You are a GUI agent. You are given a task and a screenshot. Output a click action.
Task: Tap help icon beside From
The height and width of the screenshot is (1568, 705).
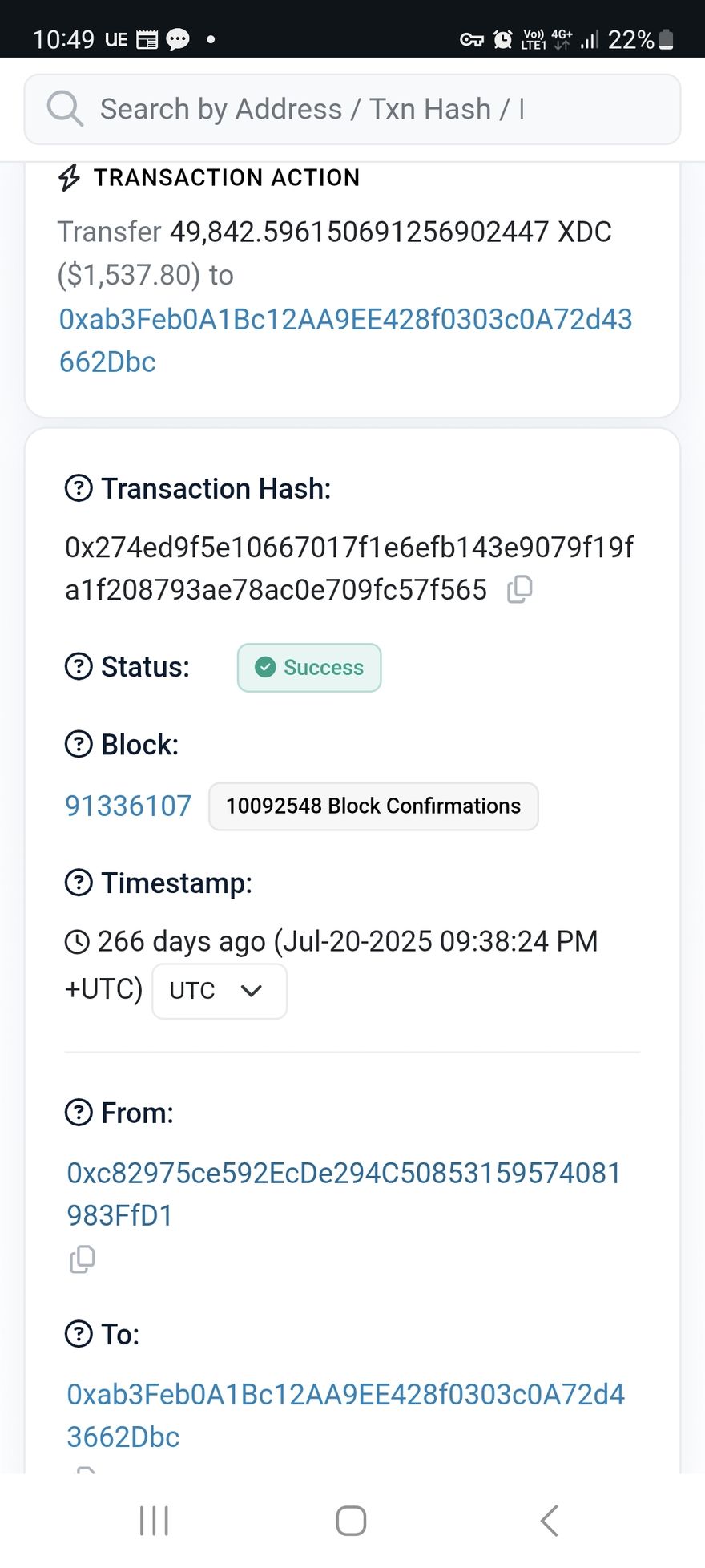tap(79, 1113)
